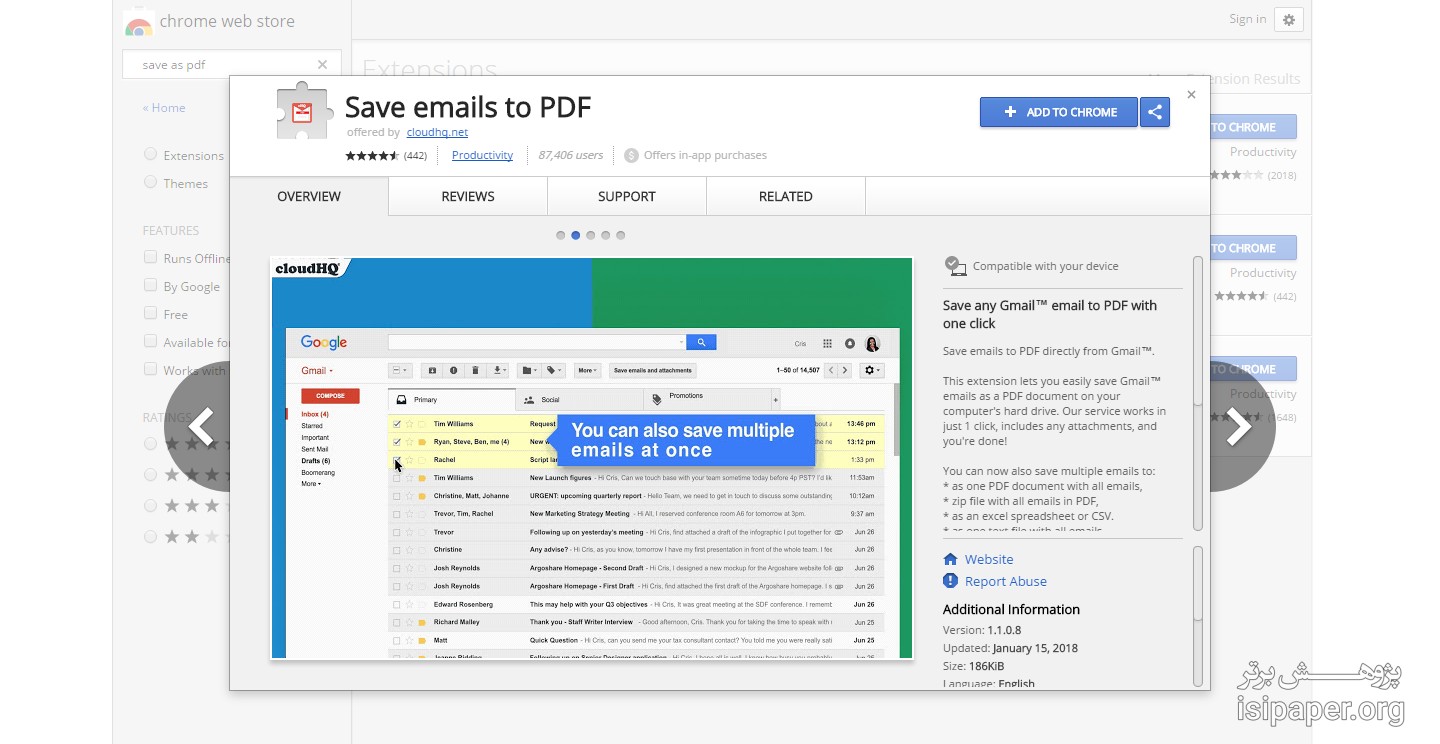Jump to the third screenshot dot
This screenshot has width=1440, height=744.
click(590, 235)
